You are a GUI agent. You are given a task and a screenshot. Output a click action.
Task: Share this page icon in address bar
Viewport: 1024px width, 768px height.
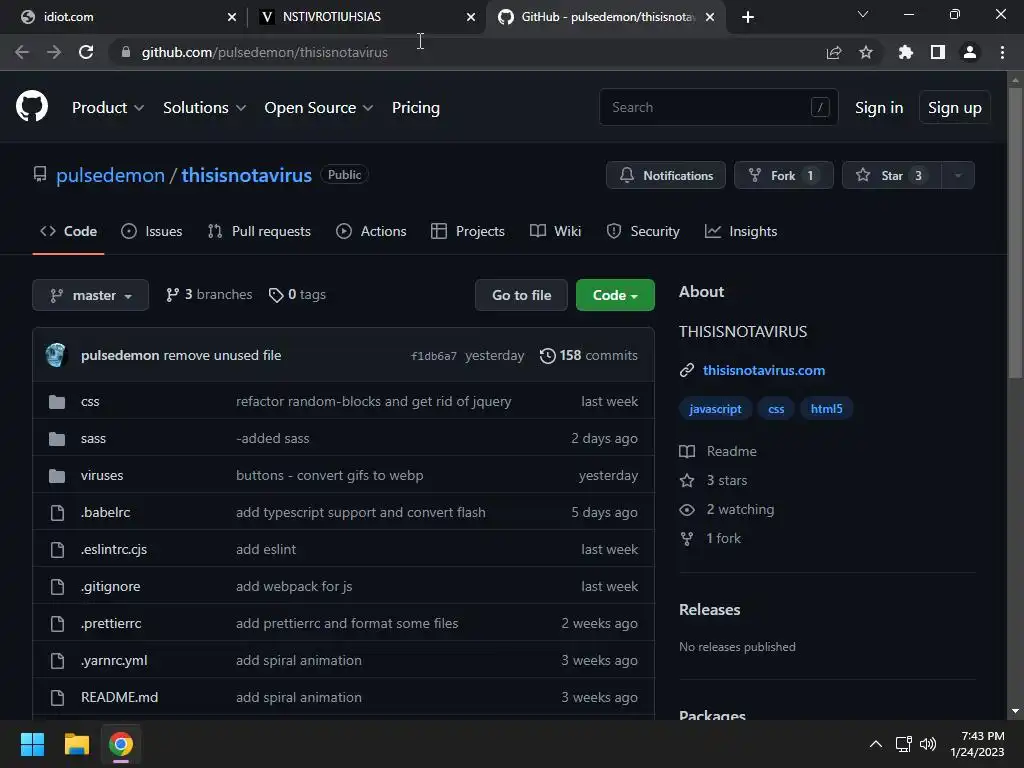[834, 52]
